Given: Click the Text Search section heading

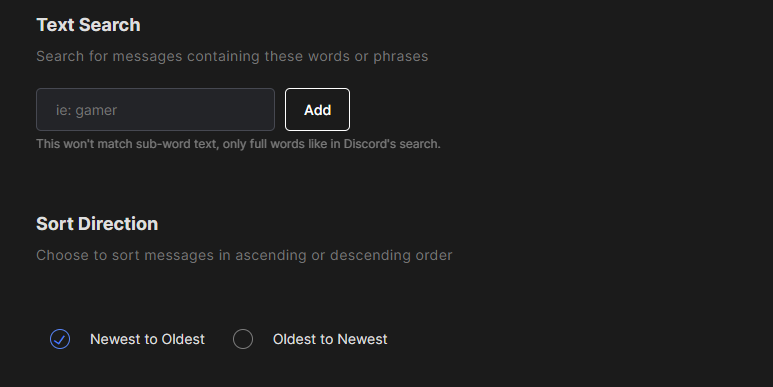Looking at the screenshot, I should (x=88, y=25).
